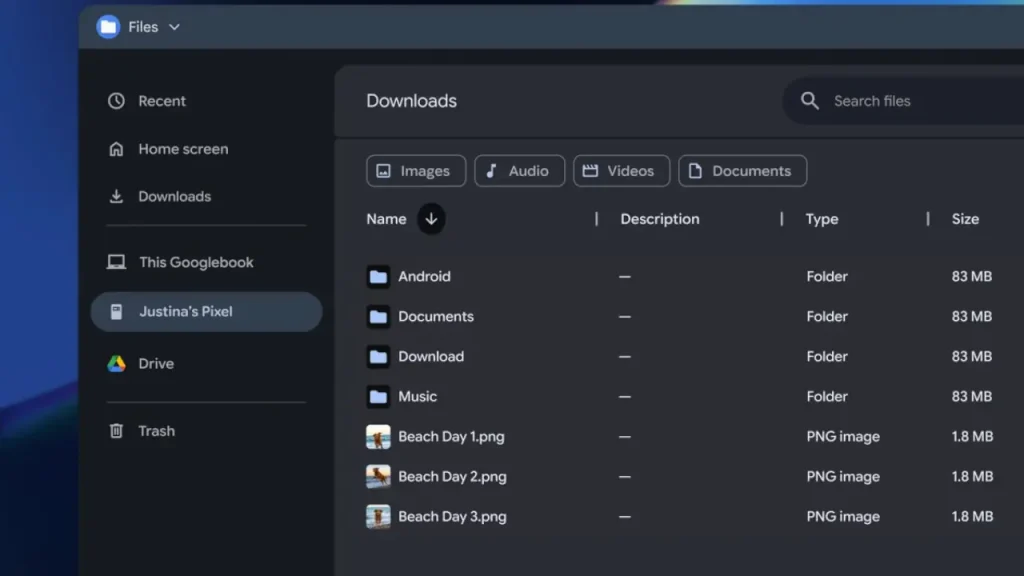Sort by Size column header
Image resolution: width=1024 pixels, height=576 pixels.
pos(965,219)
